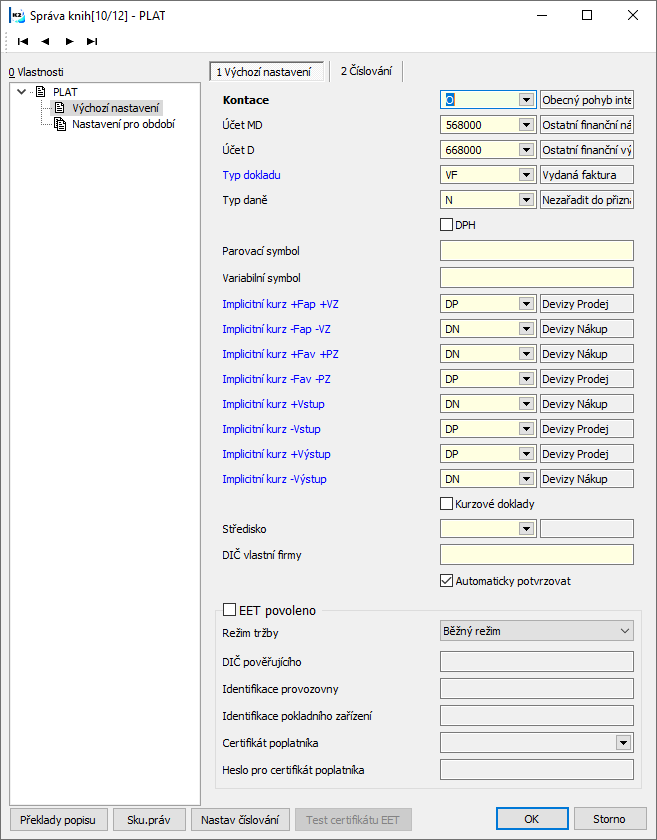Viewport: 657px width, 840px height.
Task: Expand Implicitní kurz +Fav +PZ dropdown
Action: (526, 354)
